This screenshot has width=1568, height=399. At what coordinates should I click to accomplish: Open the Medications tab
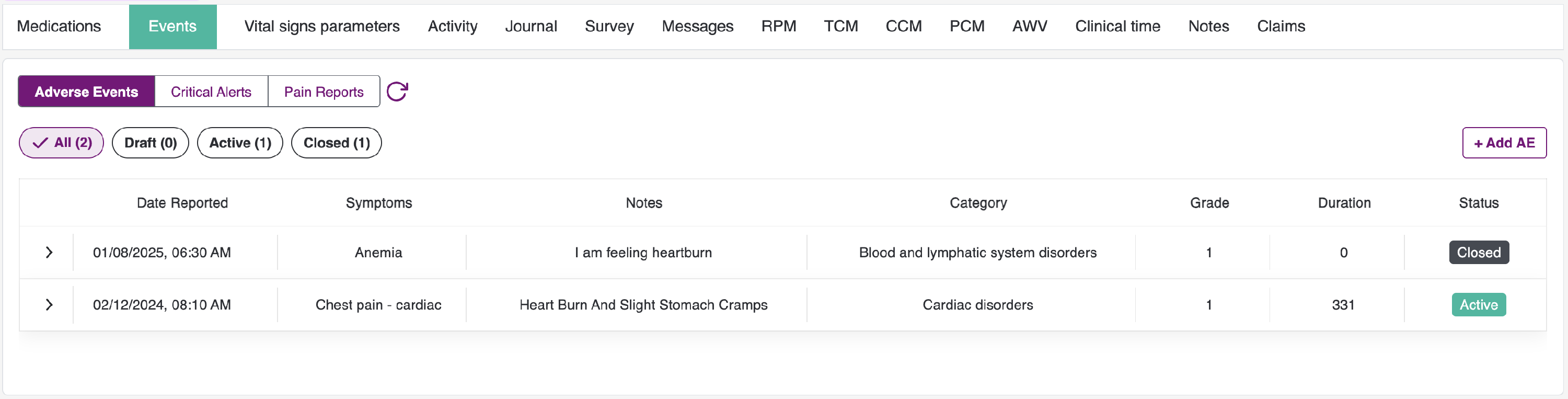[59, 26]
